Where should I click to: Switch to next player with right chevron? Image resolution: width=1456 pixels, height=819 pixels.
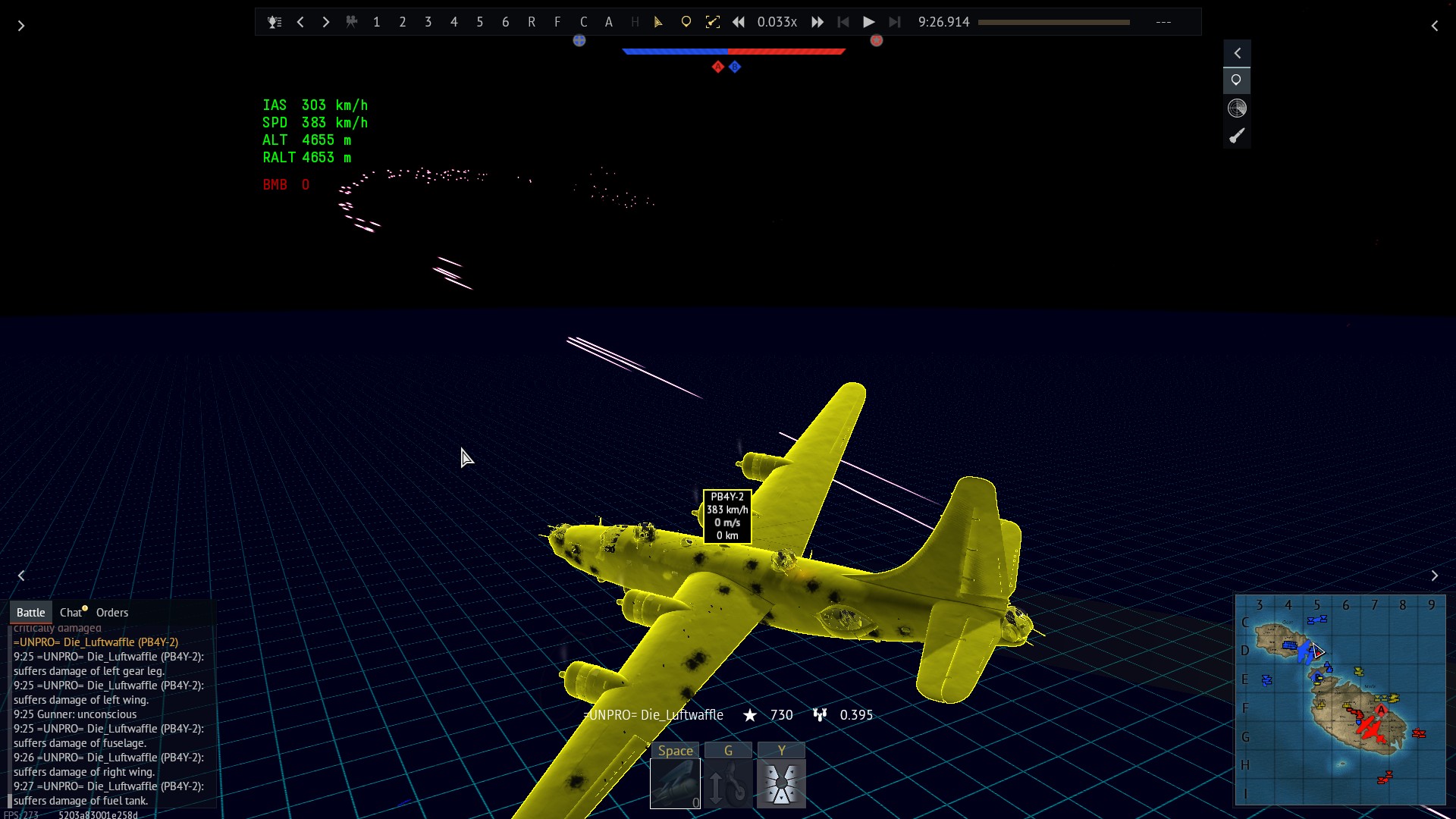point(326,22)
